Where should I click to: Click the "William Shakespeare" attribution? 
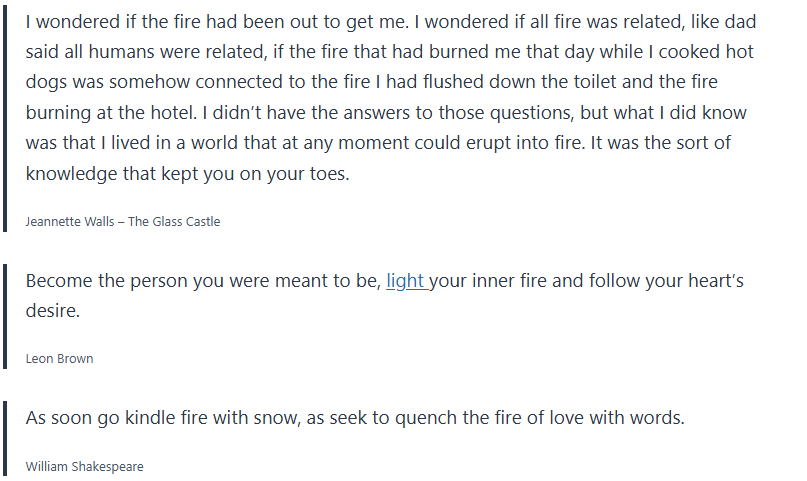tap(84, 467)
